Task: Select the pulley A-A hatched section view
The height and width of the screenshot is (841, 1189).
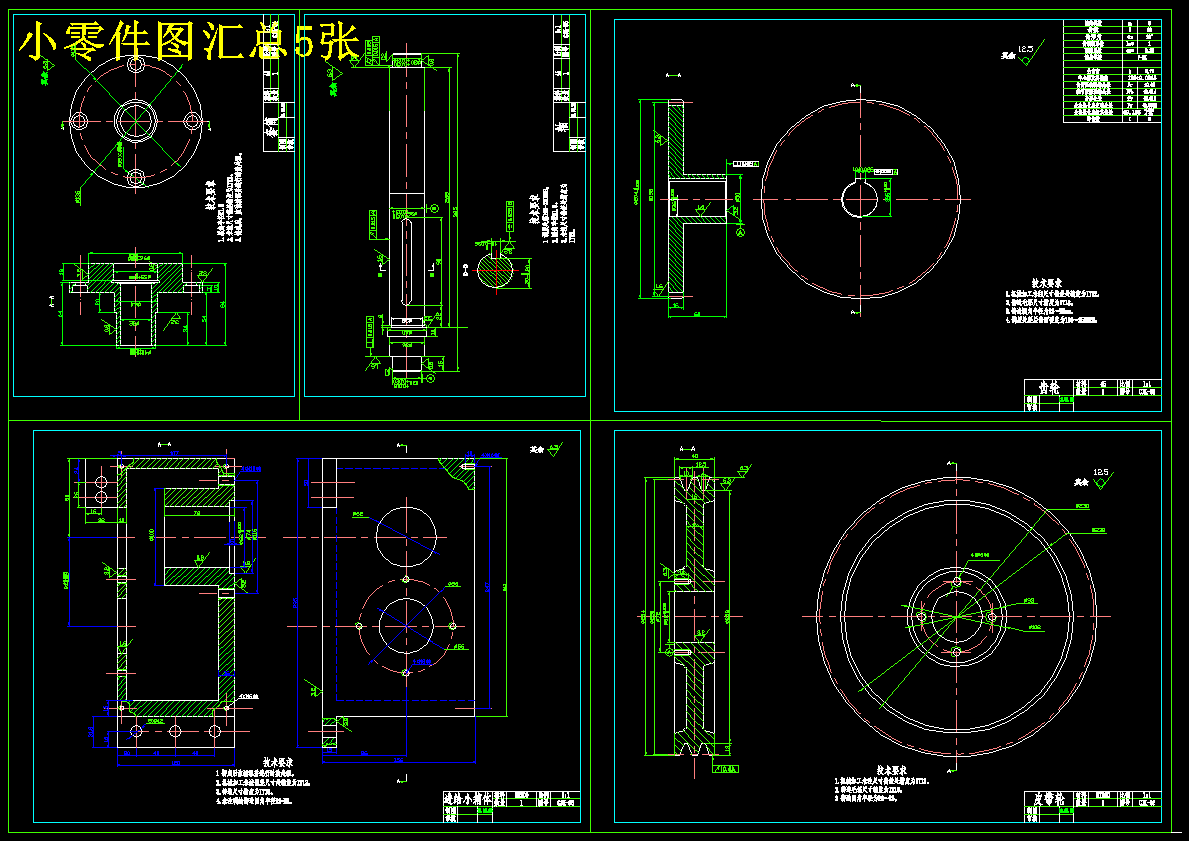Action: (x=696, y=617)
